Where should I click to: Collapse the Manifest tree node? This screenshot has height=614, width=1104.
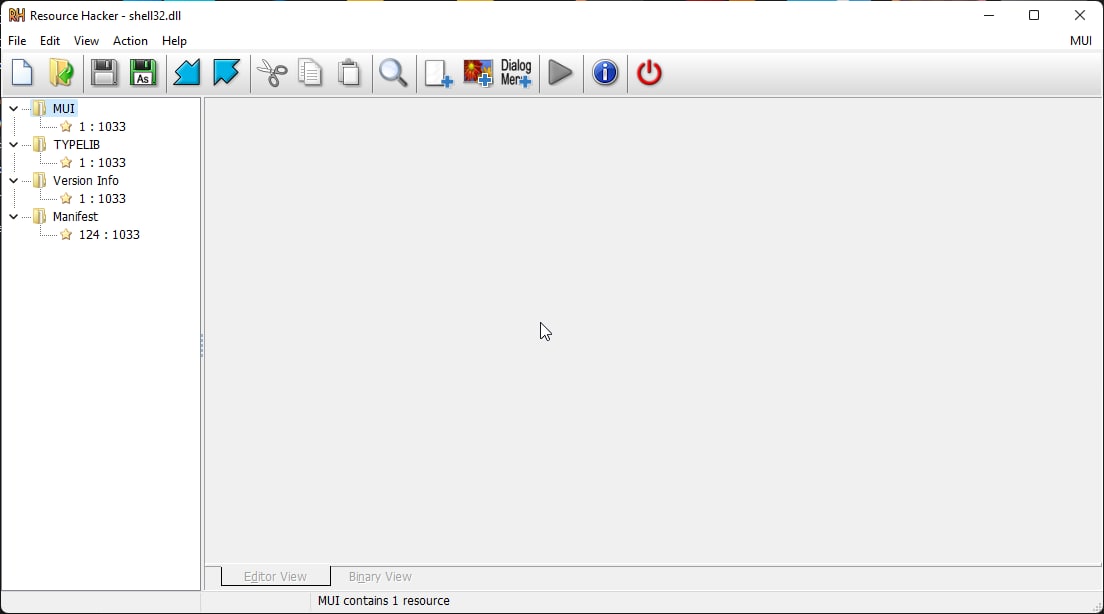(x=13, y=216)
